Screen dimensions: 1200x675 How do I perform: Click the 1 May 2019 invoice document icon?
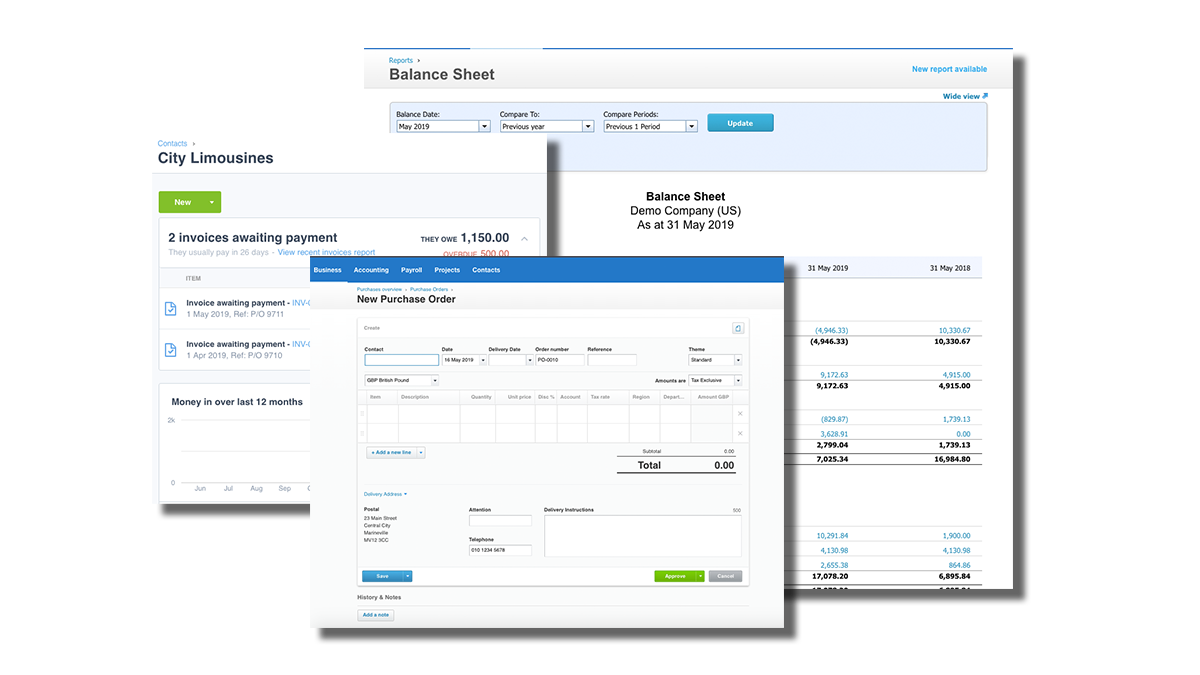click(171, 309)
